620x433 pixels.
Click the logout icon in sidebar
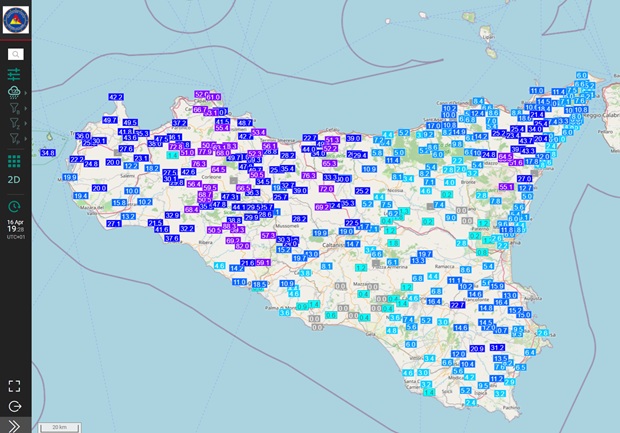[15, 406]
